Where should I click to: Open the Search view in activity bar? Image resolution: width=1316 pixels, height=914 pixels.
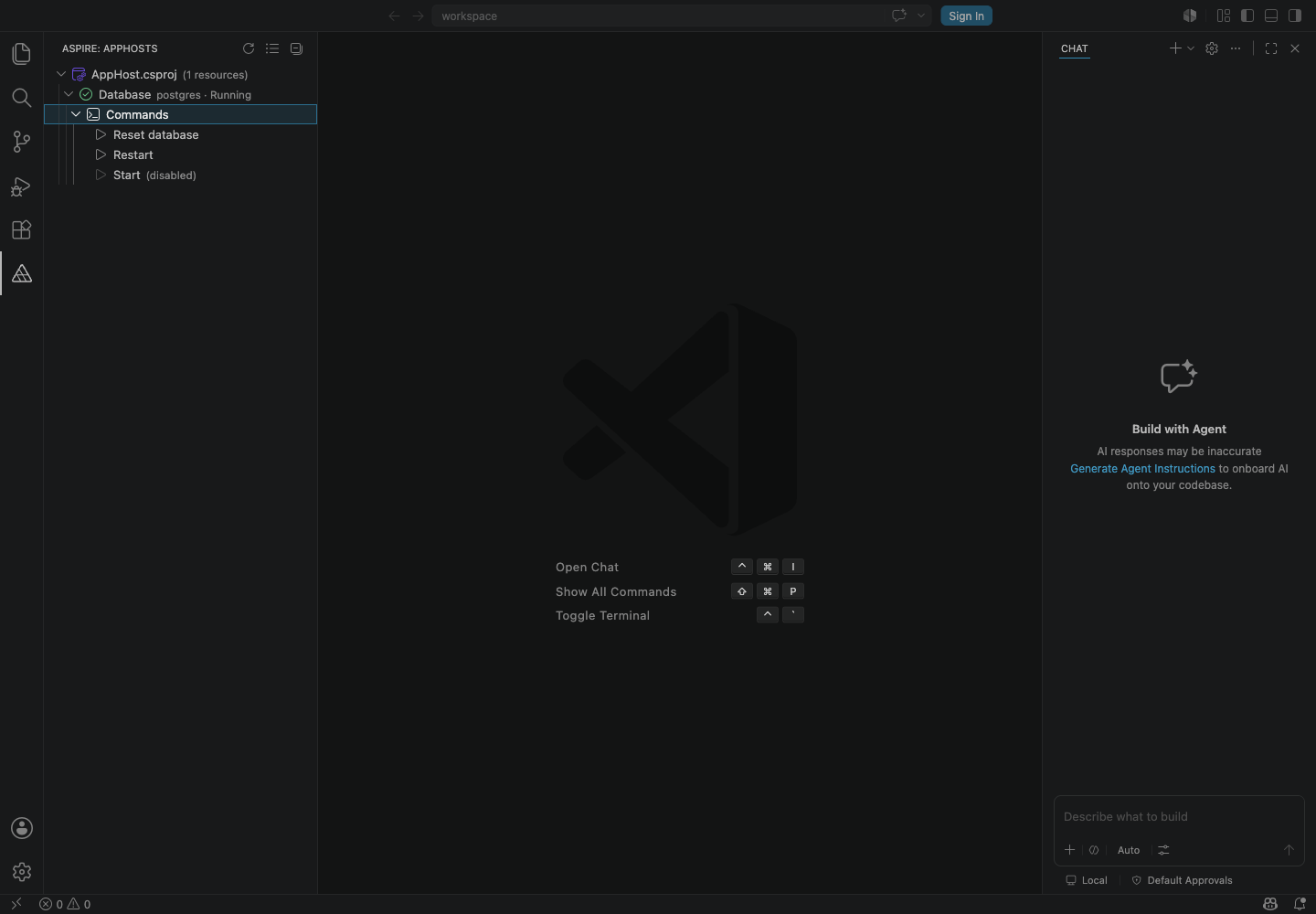coord(21,98)
